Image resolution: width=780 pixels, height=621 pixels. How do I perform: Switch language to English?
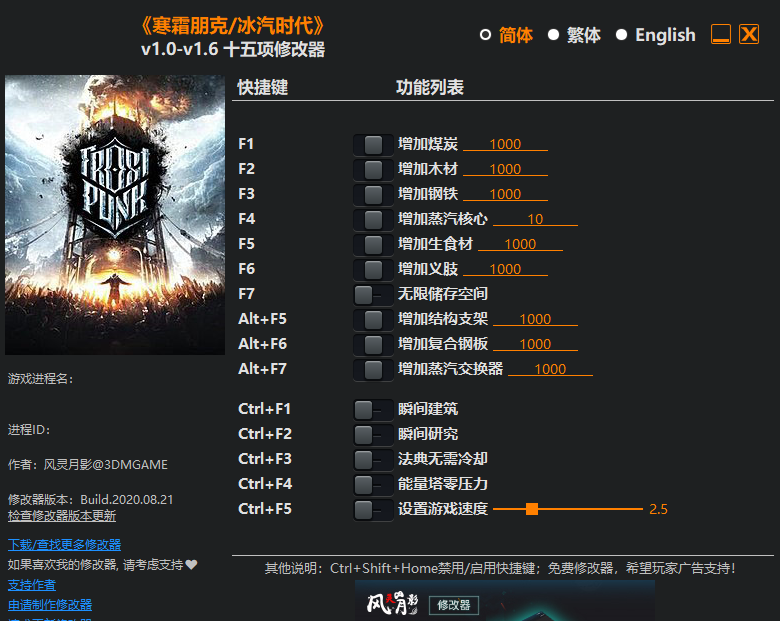click(621, 35)
